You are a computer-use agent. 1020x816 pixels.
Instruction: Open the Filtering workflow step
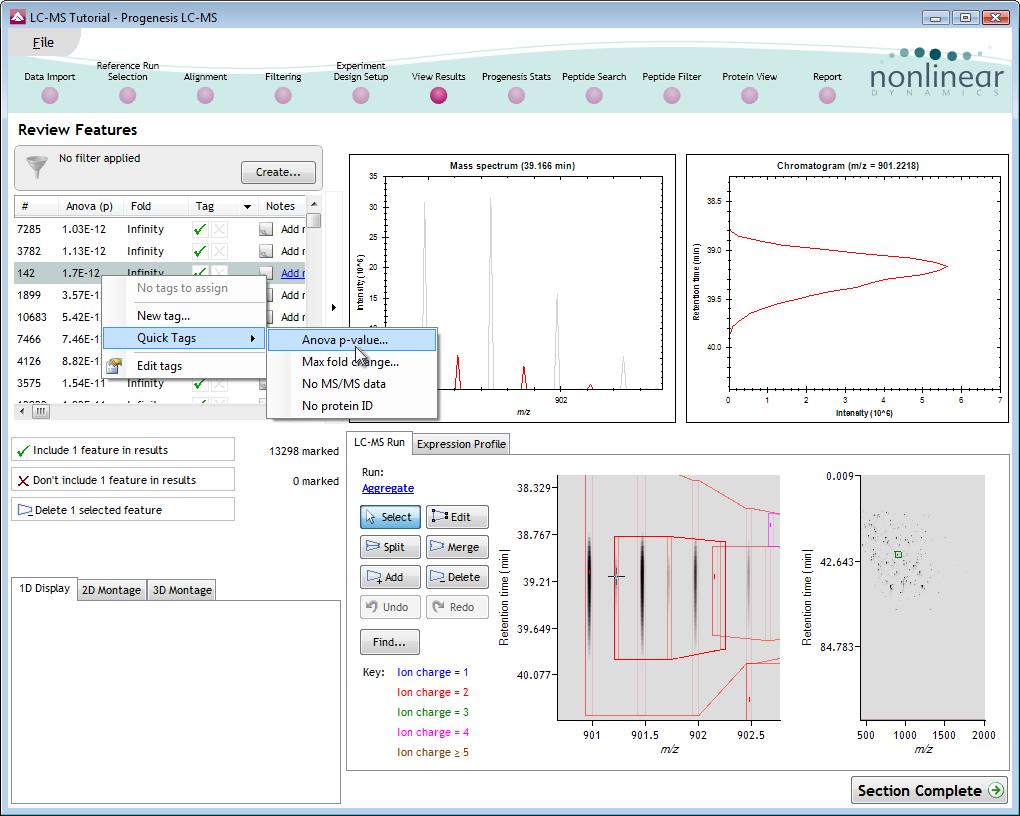283,95
